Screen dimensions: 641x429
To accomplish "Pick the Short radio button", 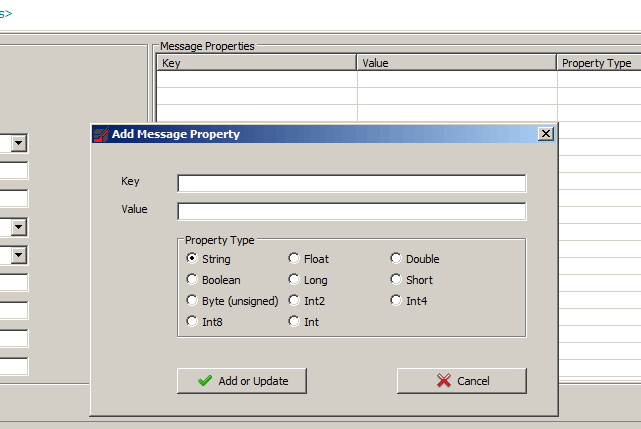I will point(396,280).
